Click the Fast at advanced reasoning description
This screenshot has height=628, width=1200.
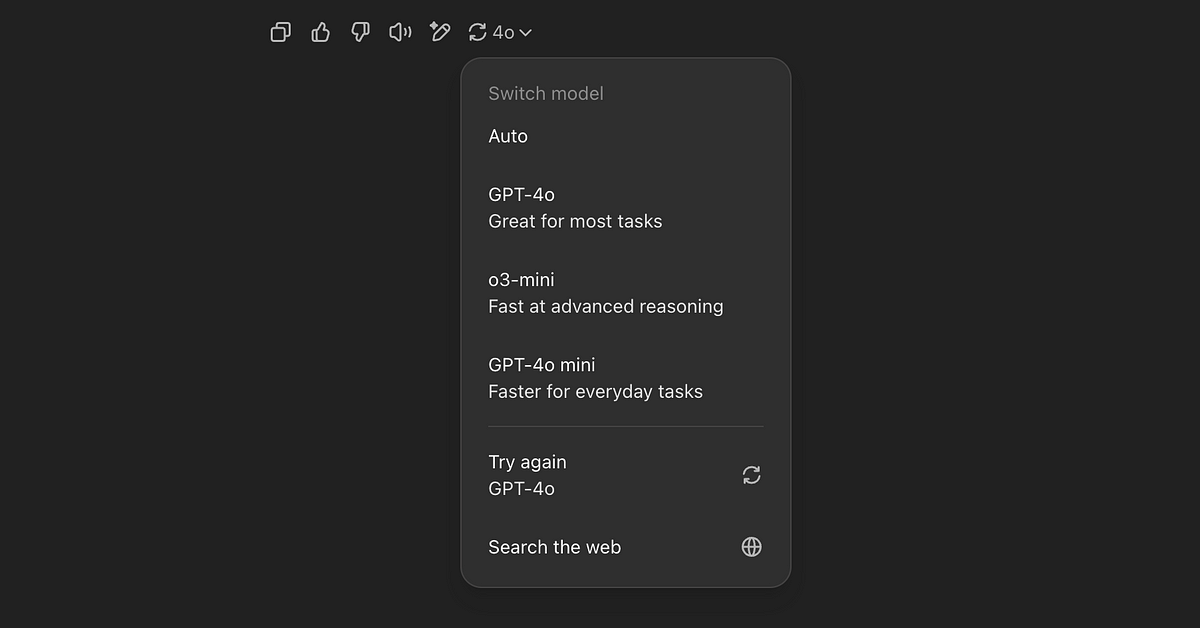click(605, 307)
